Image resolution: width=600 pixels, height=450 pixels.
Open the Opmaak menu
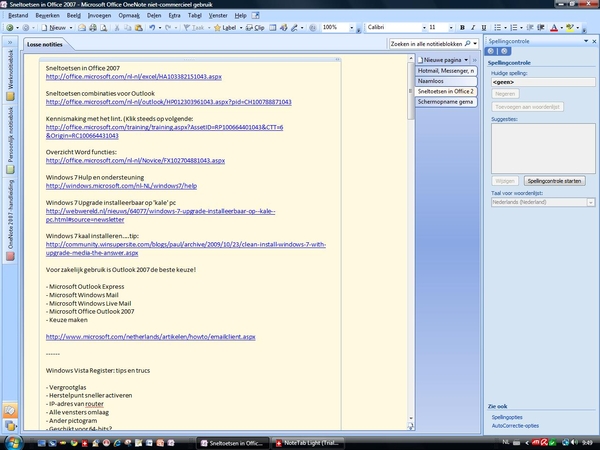(x=129, y=16)
